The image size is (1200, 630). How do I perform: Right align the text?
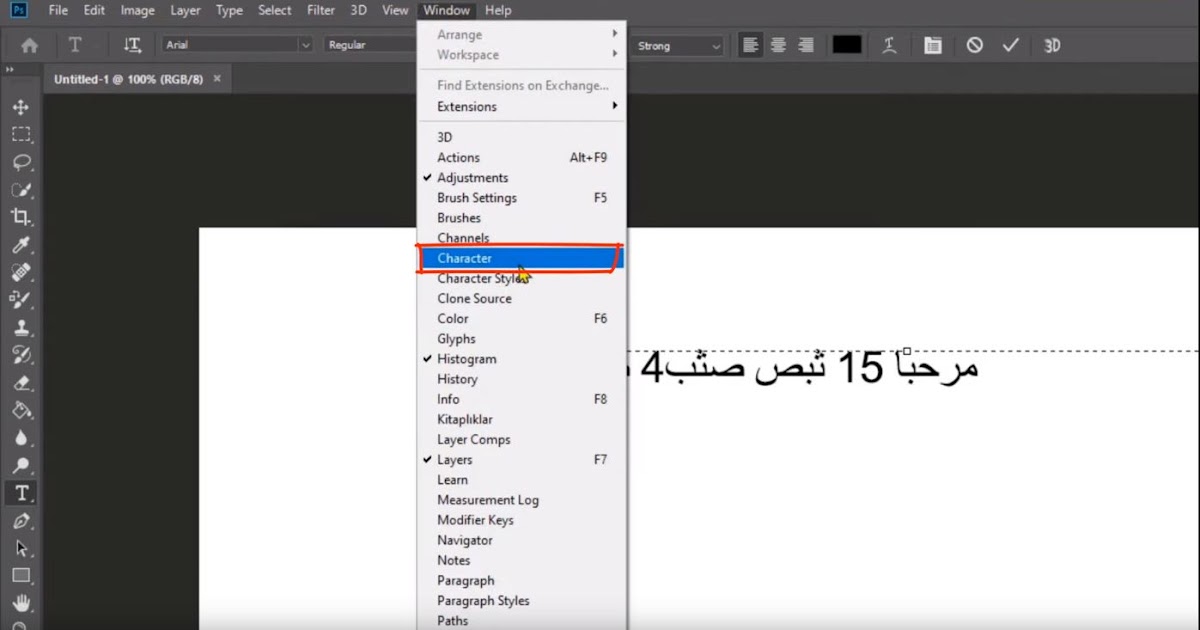pyautogui.click(x=806, y=45)
